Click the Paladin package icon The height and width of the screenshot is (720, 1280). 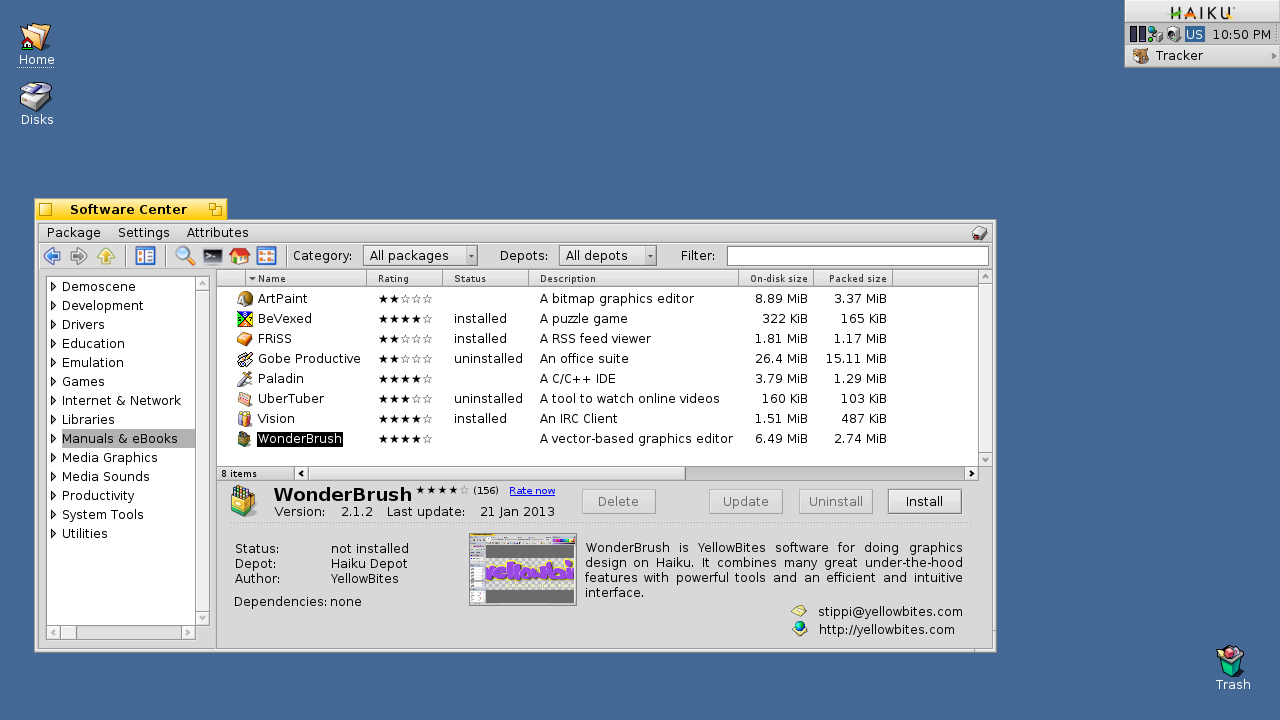[x=245, y=379]
